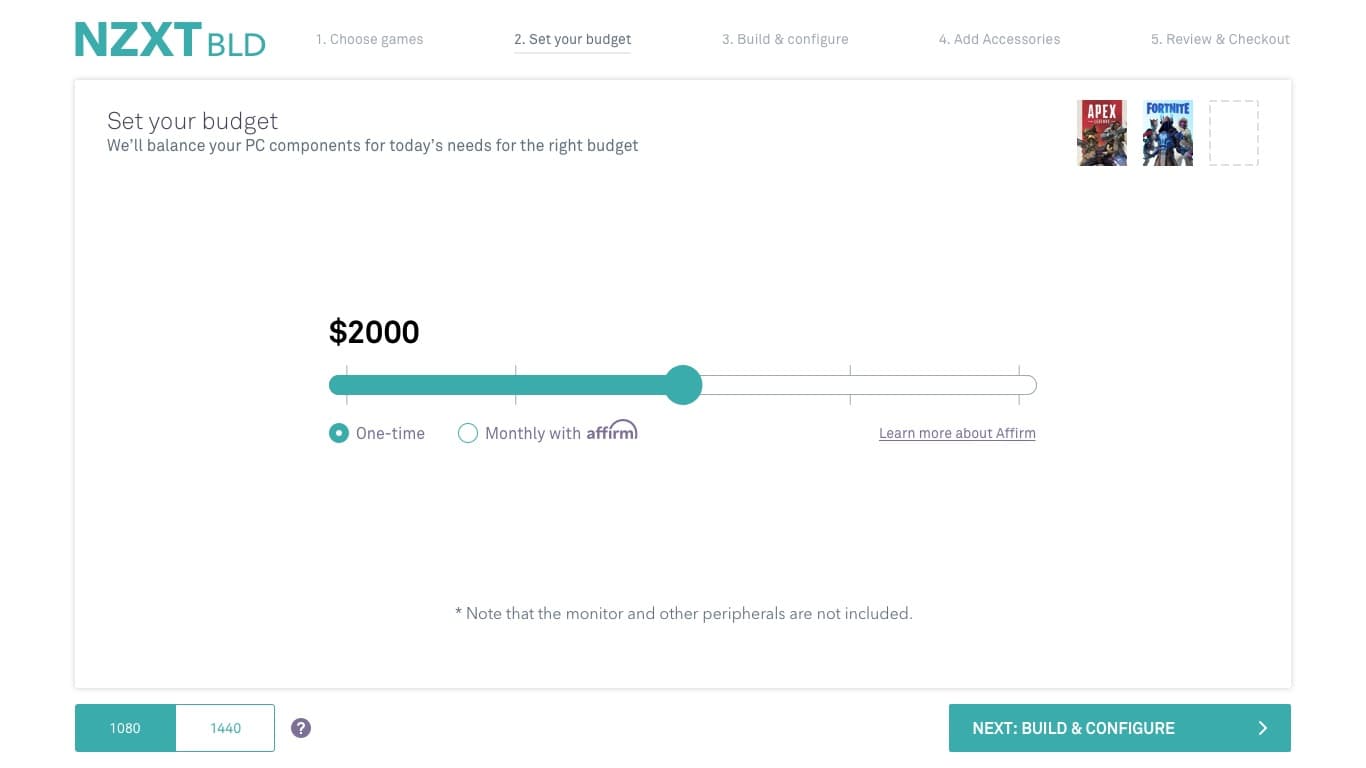Click the purple question mark help icon
The width and height of the screenshot is (1366, 768).
tap(301, 728)
